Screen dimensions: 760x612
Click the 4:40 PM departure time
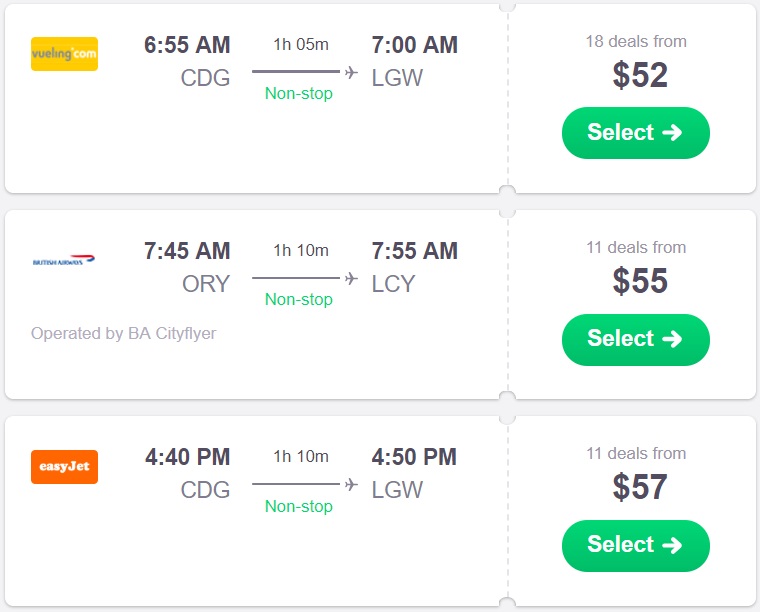[187, 457]
